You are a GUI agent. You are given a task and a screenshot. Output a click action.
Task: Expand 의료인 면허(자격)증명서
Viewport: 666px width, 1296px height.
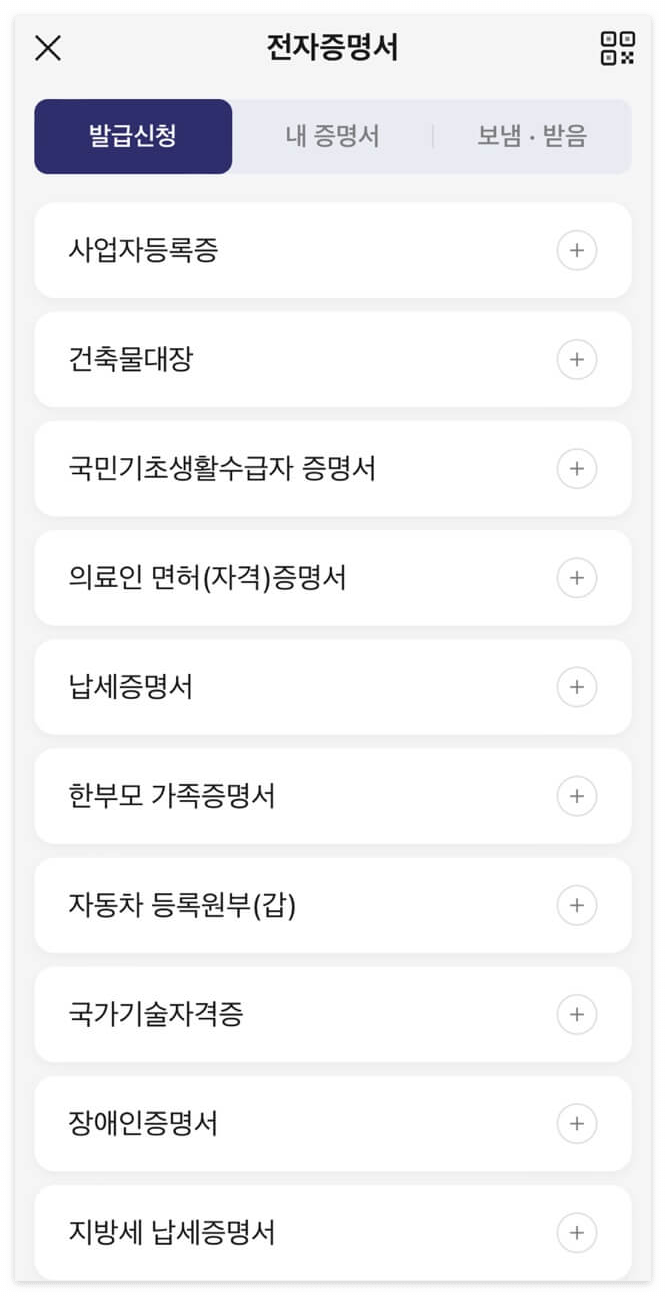[577, 578]
